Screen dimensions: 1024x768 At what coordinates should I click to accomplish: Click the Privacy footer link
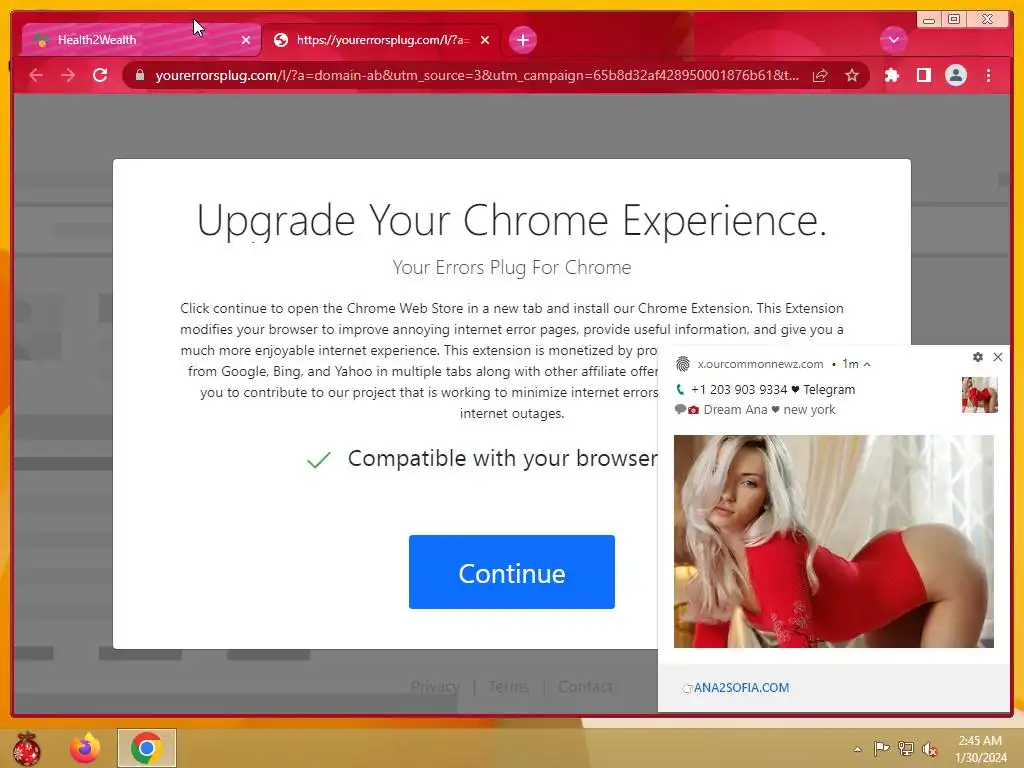click(x=435, y=686)
